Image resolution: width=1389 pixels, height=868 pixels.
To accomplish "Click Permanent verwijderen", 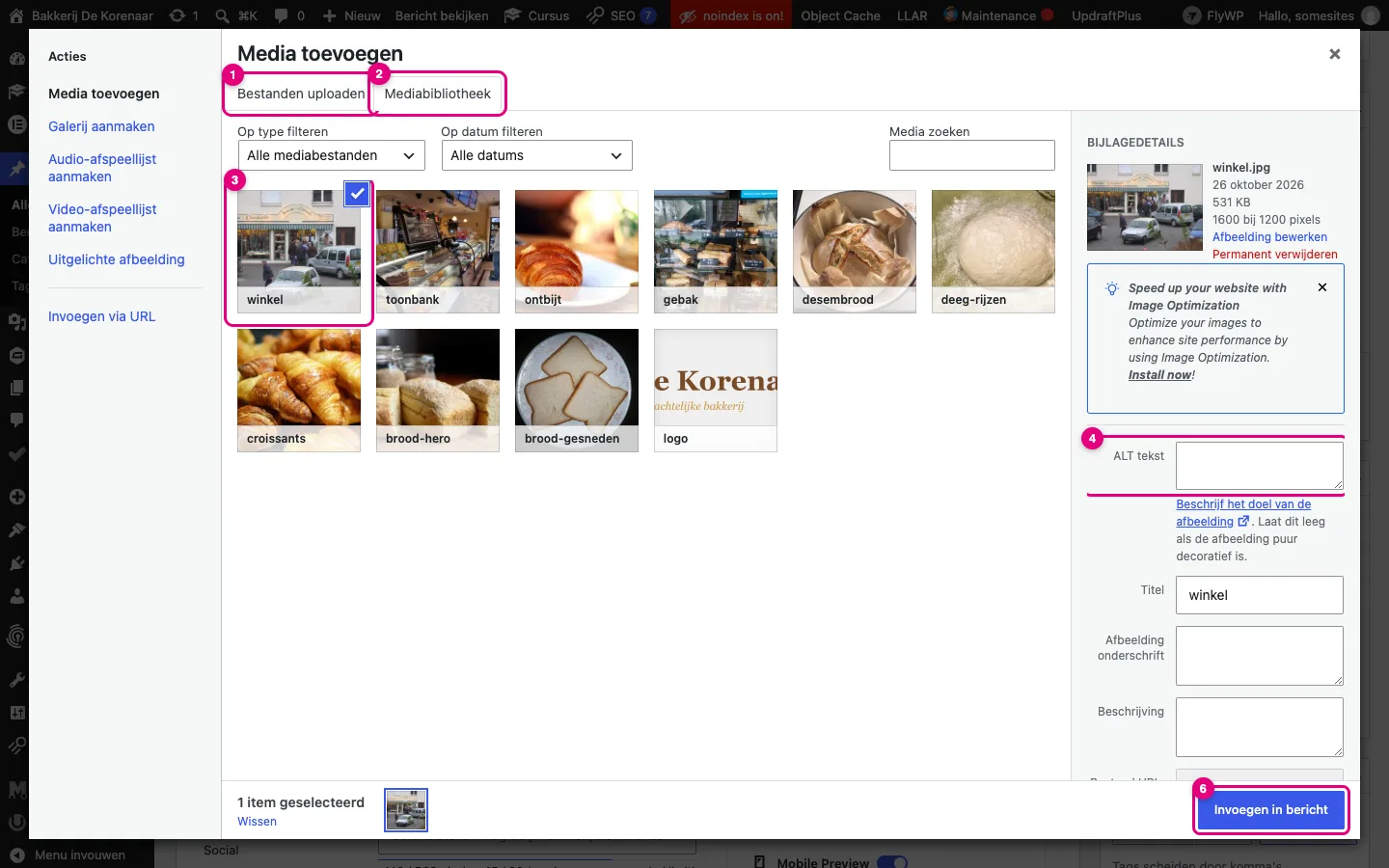I will pyautogui.click(x=1275, y=255).
